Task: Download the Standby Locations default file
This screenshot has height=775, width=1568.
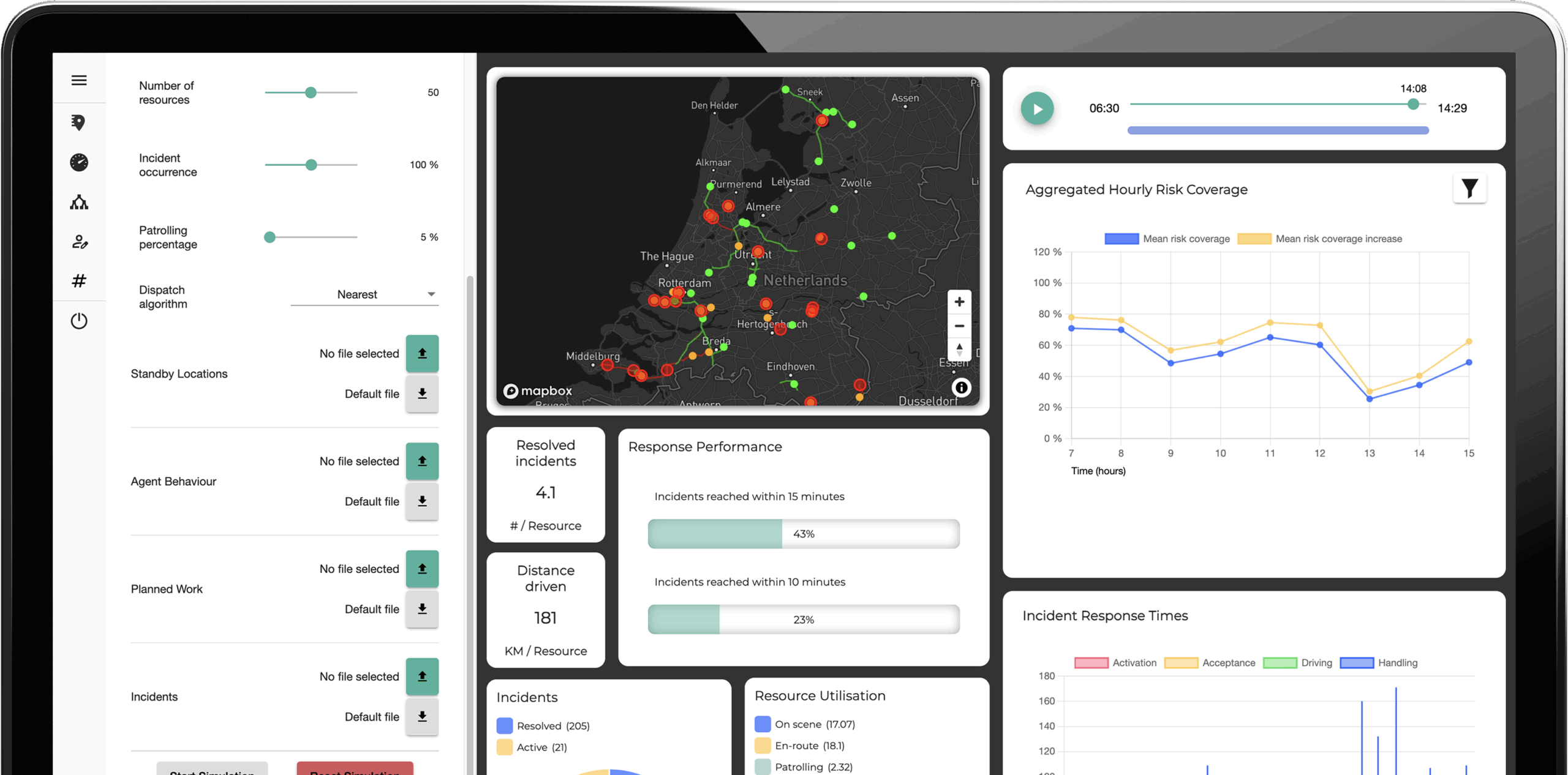Action: [422, 394]
